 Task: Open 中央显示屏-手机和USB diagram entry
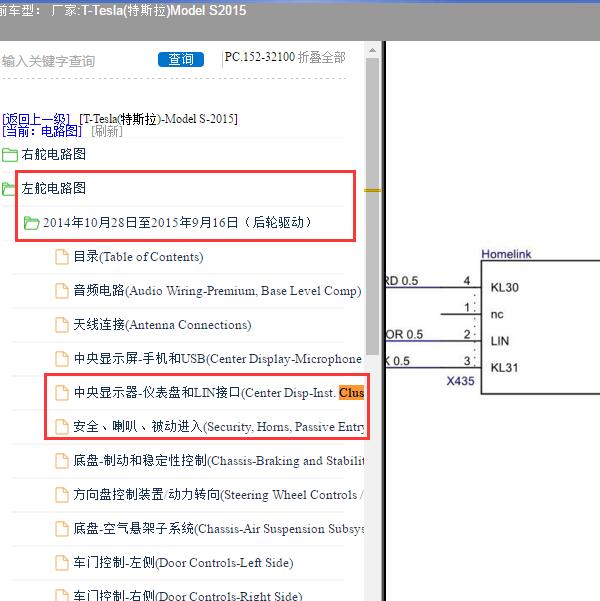(217, 359)
